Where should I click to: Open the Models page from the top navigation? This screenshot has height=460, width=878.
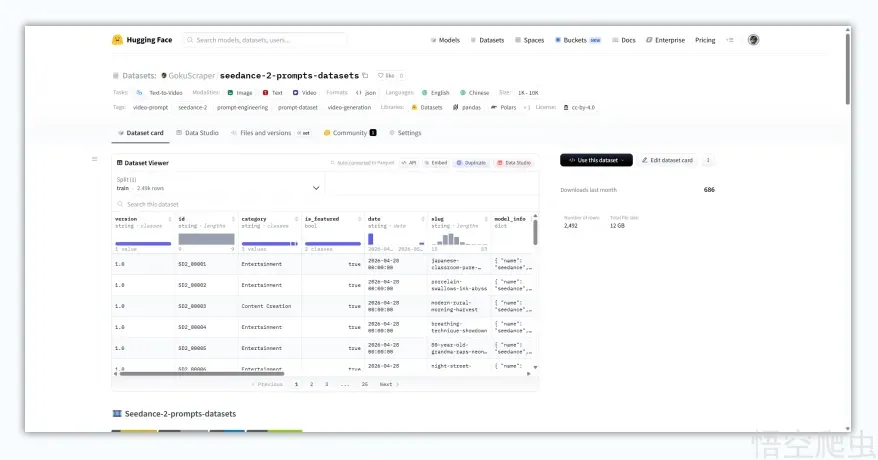point(445,40)
